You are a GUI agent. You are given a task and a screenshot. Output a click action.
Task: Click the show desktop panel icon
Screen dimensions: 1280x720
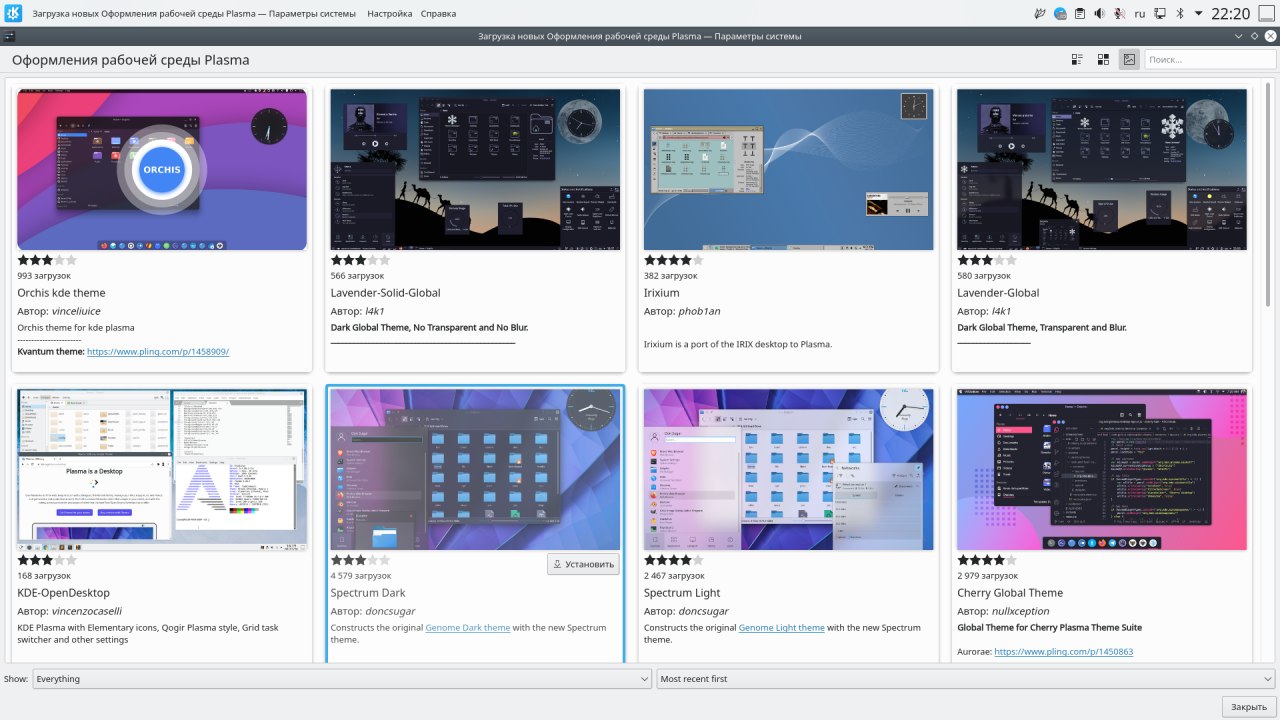click(x=1265, y=14)
